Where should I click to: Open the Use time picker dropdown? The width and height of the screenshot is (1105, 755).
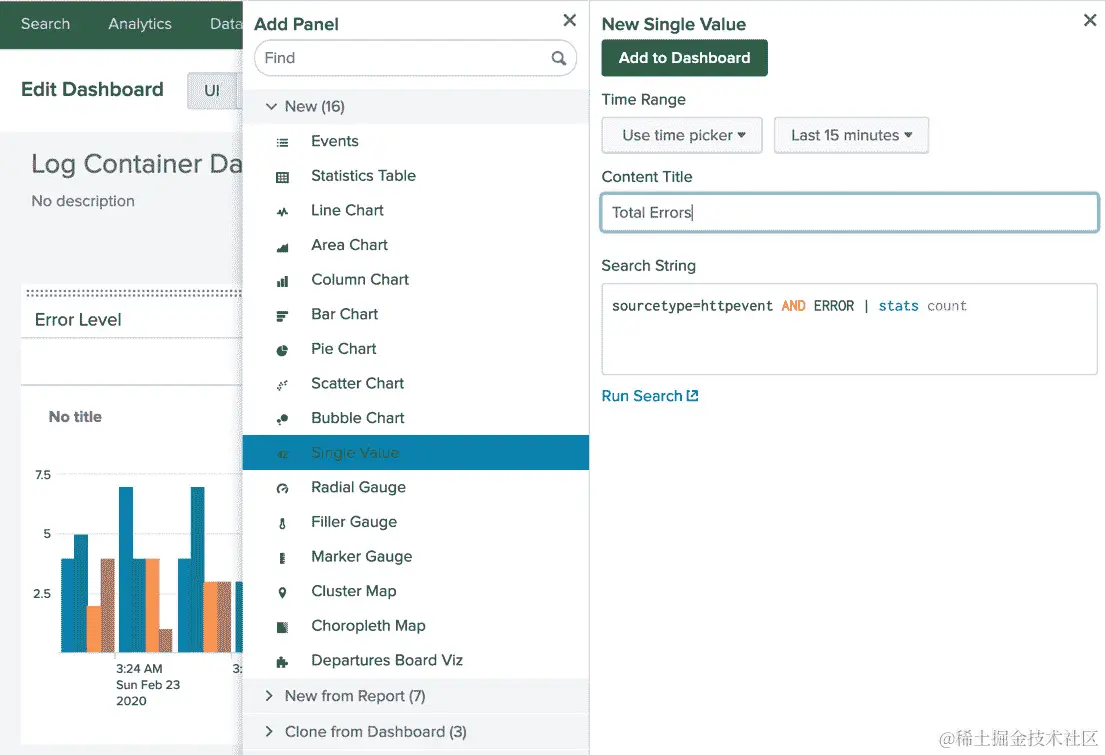click(x=681, y=135)
